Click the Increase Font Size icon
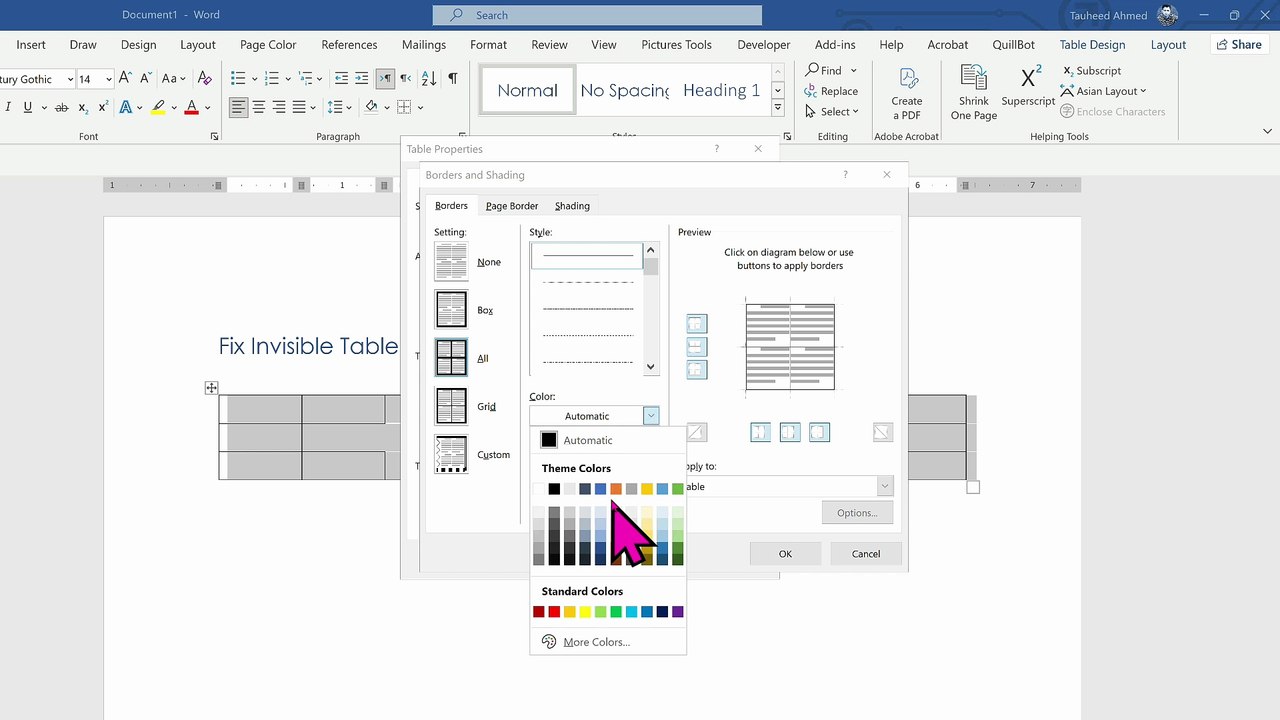This screenshot has width=1280, height=720. coord(125,78)
